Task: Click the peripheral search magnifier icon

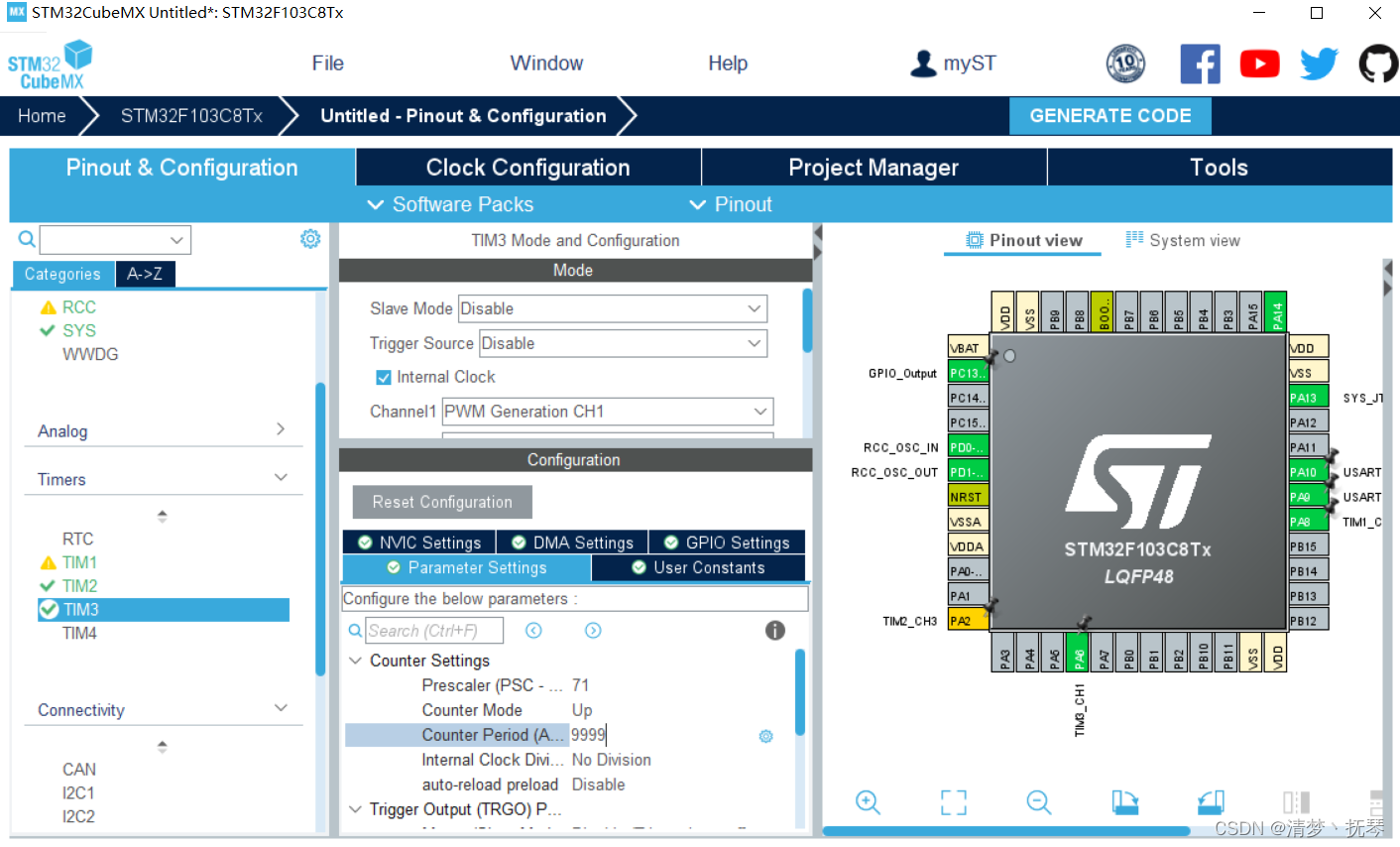Action: tap(27, 239)
